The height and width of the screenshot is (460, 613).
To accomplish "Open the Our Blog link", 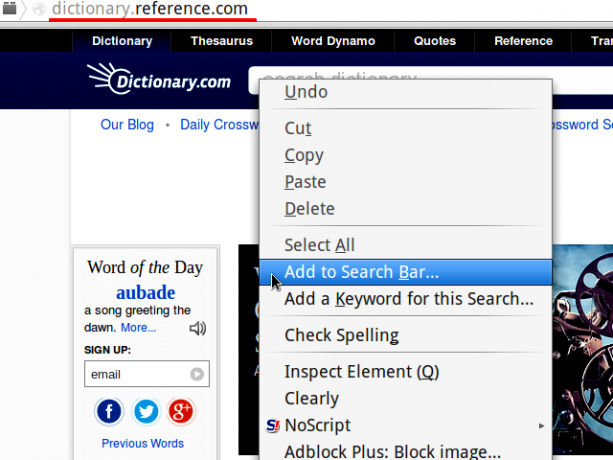I will [x=127, y=125].
